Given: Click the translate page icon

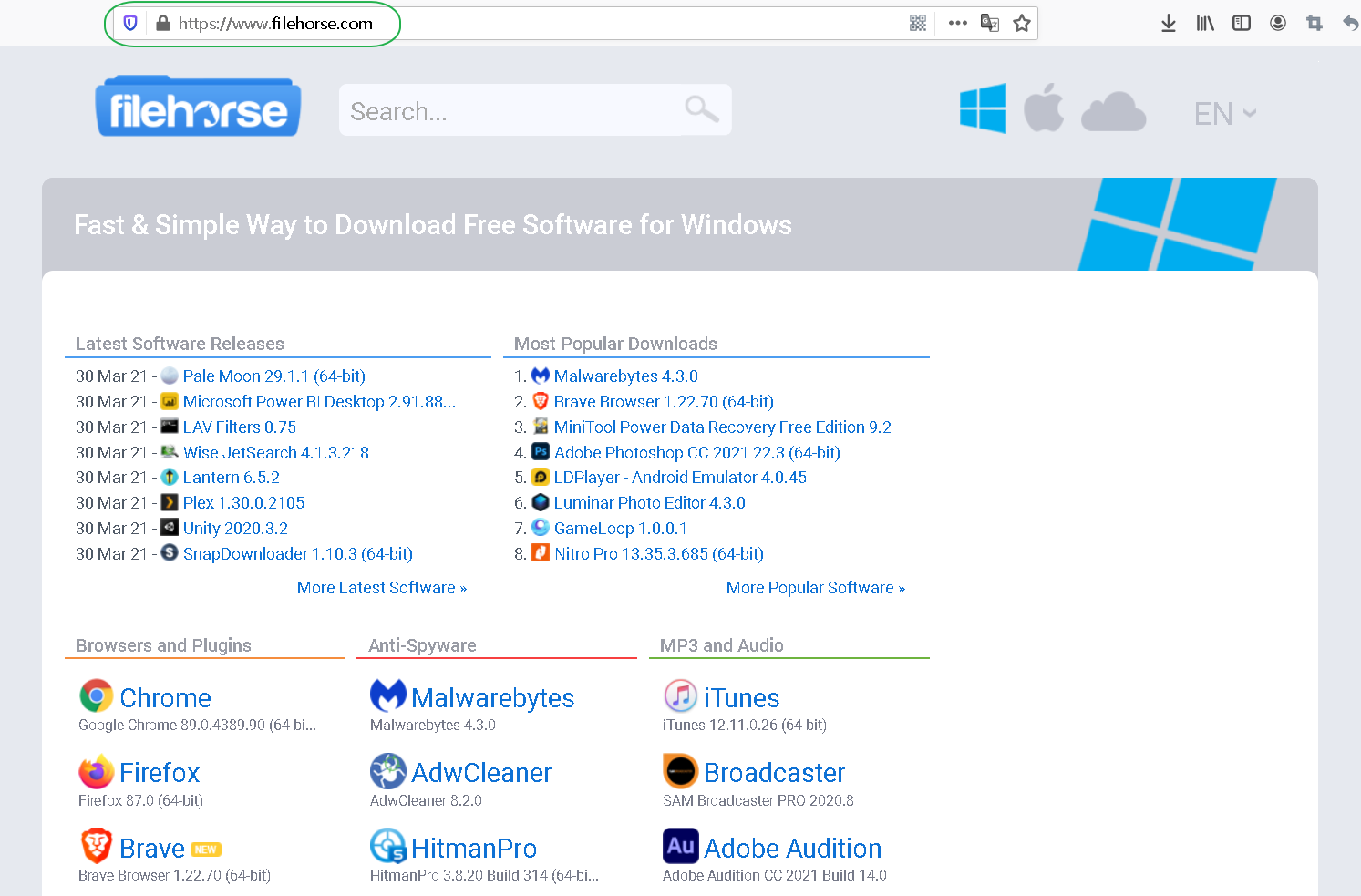Looking at the screenshot, I should pyautogui.click(x=989, y=24).
